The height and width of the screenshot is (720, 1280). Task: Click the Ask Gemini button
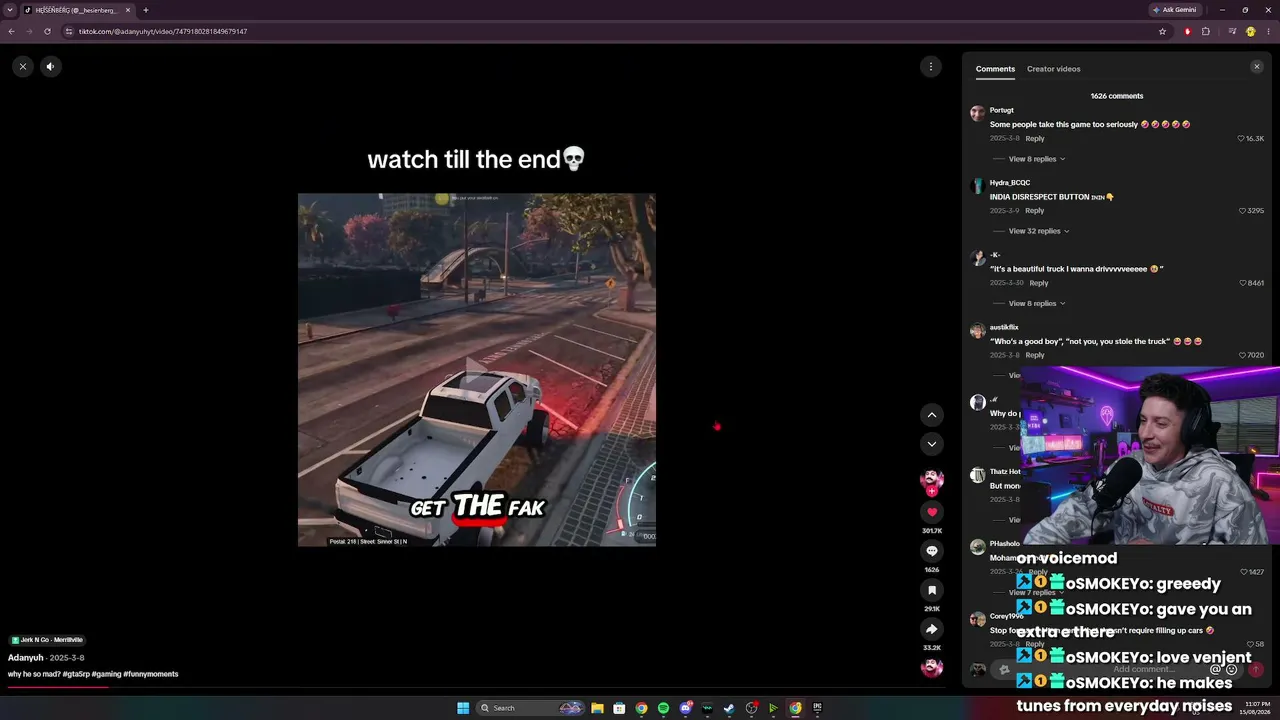1175,10
